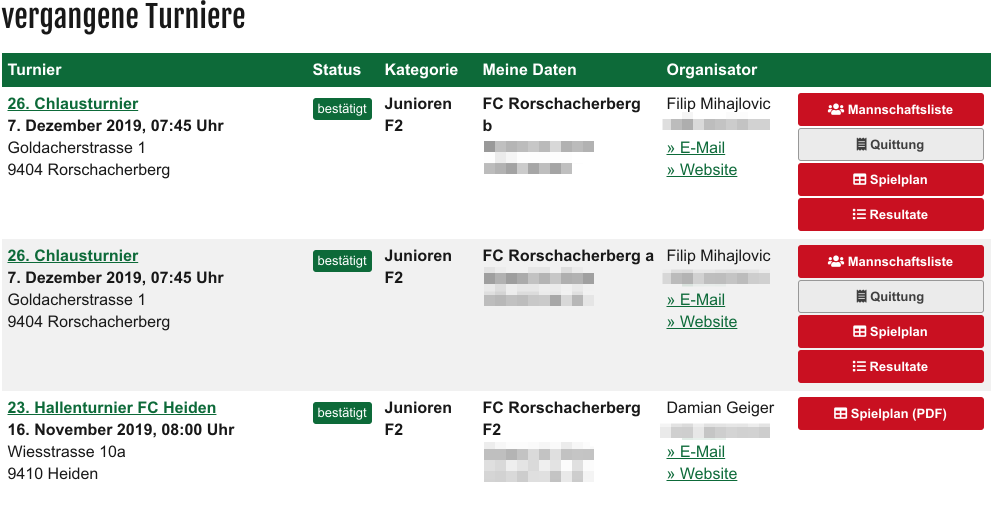Open first 26. Chlausturnier tournament link
The width and height of the screenshot is (991, 515).
coord(73,104)
